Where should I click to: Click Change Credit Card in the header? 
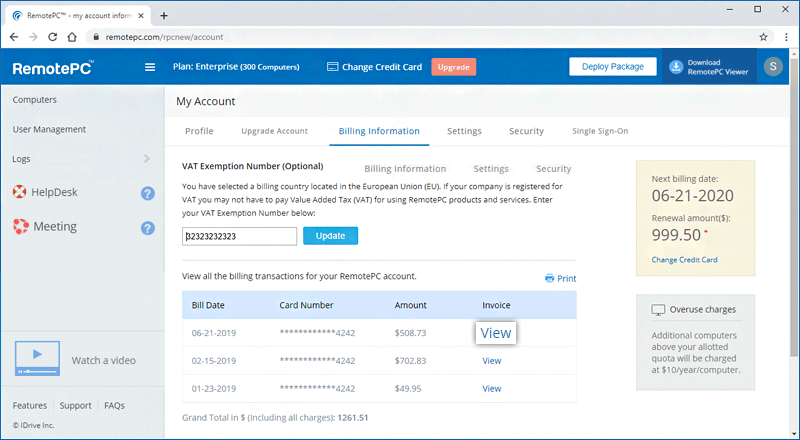point(382,67)
